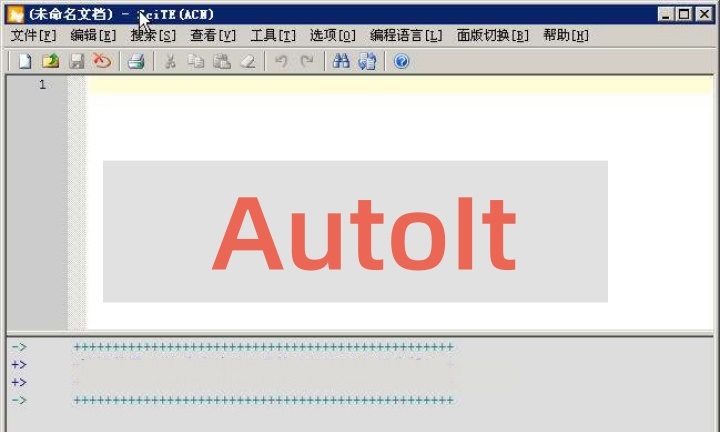Open the 文件[F] menu

(34, 35)
